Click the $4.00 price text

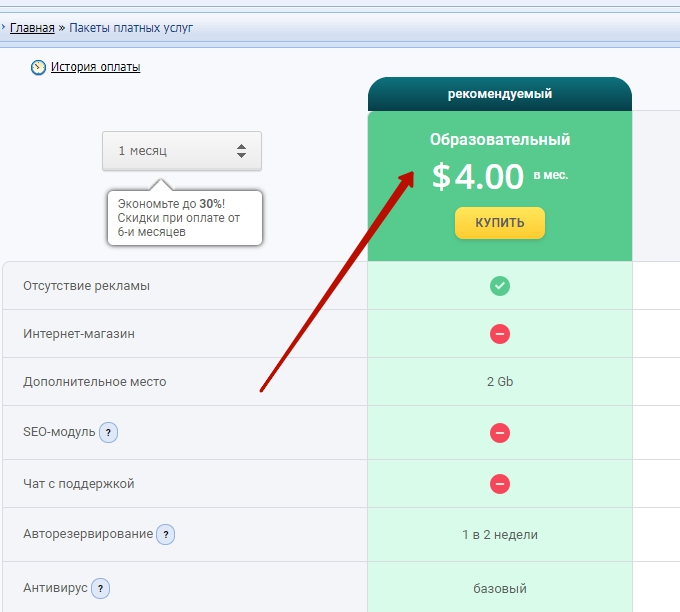click(478, 177)
